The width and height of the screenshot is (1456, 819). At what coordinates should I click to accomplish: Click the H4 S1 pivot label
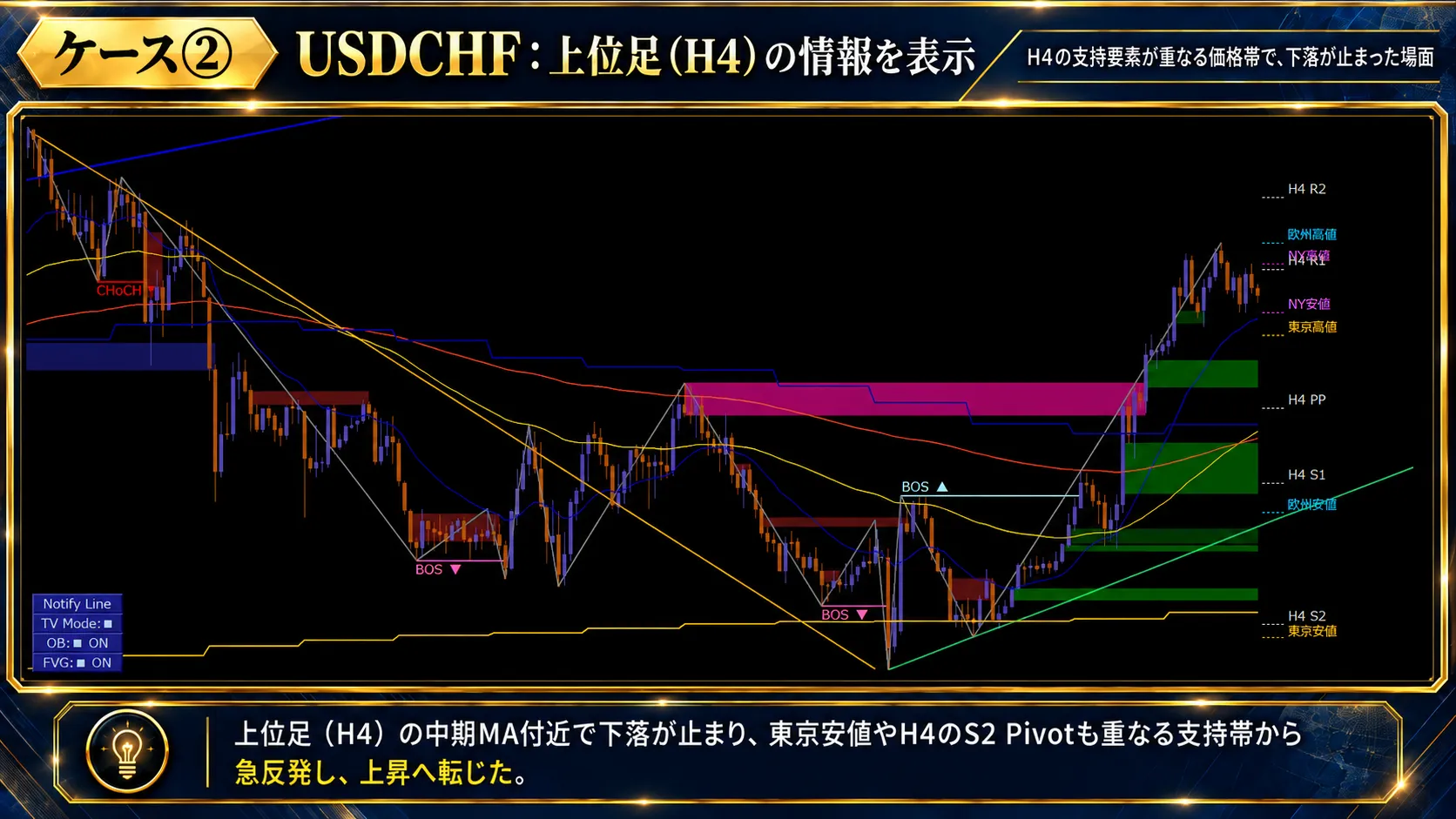[1307, 474]
